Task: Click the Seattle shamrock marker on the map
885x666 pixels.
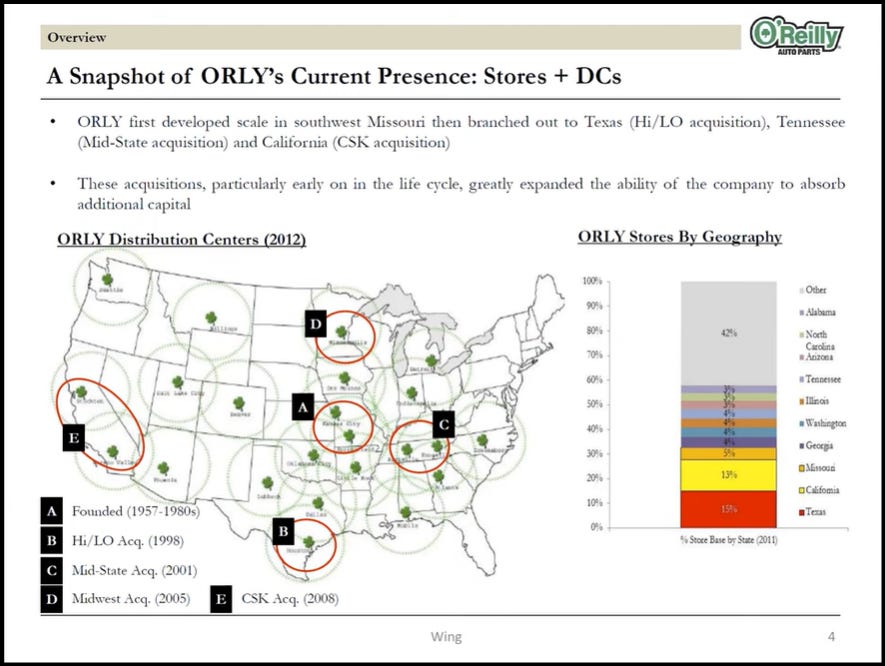Action: [x=107, y=279]
